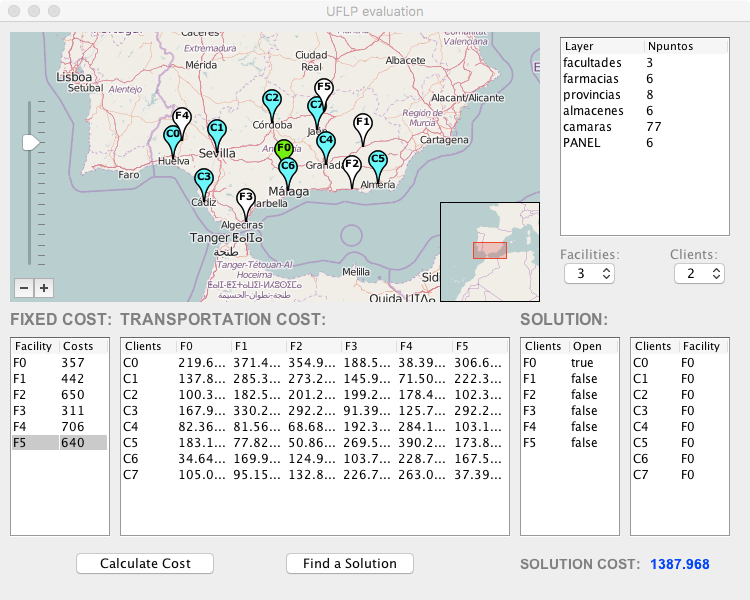This screenshot has width=750, height=600.
Task: Open the Clients count dropdown
Action: click(x=698, y=273)
